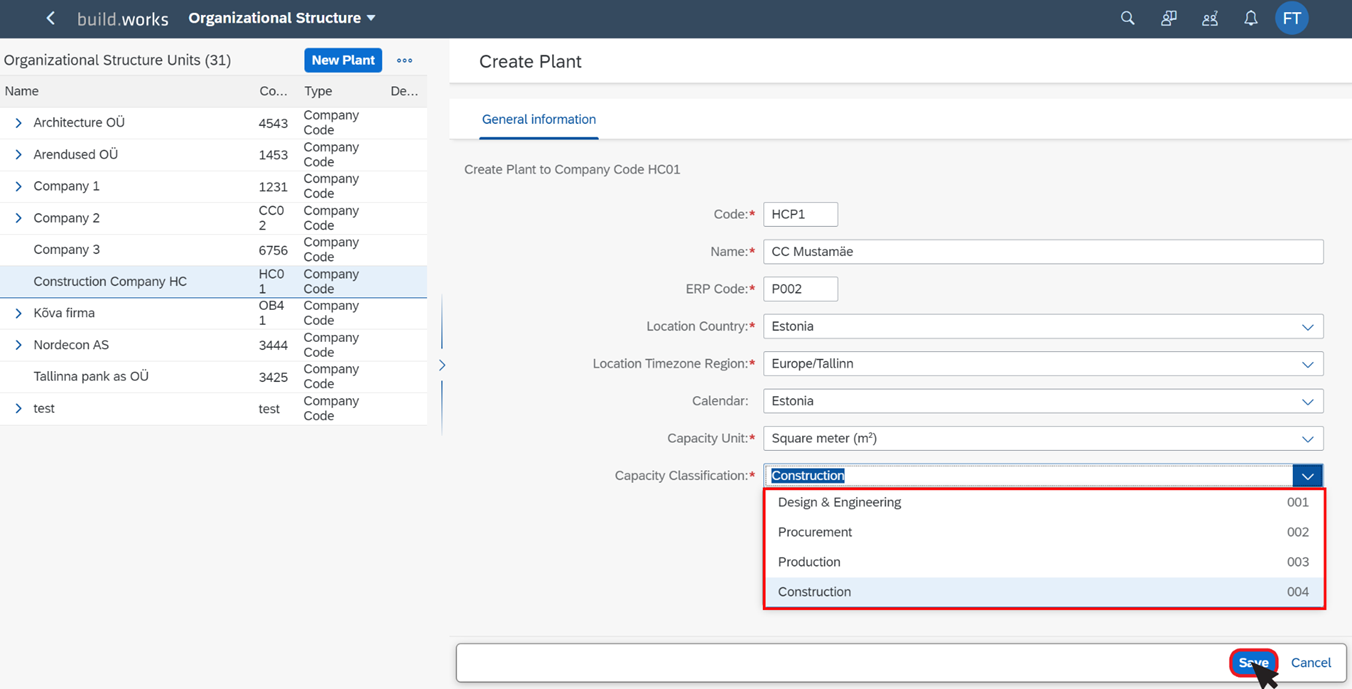Open the notifications bell
The image size is (1352, 689).
coord(1250,19)
